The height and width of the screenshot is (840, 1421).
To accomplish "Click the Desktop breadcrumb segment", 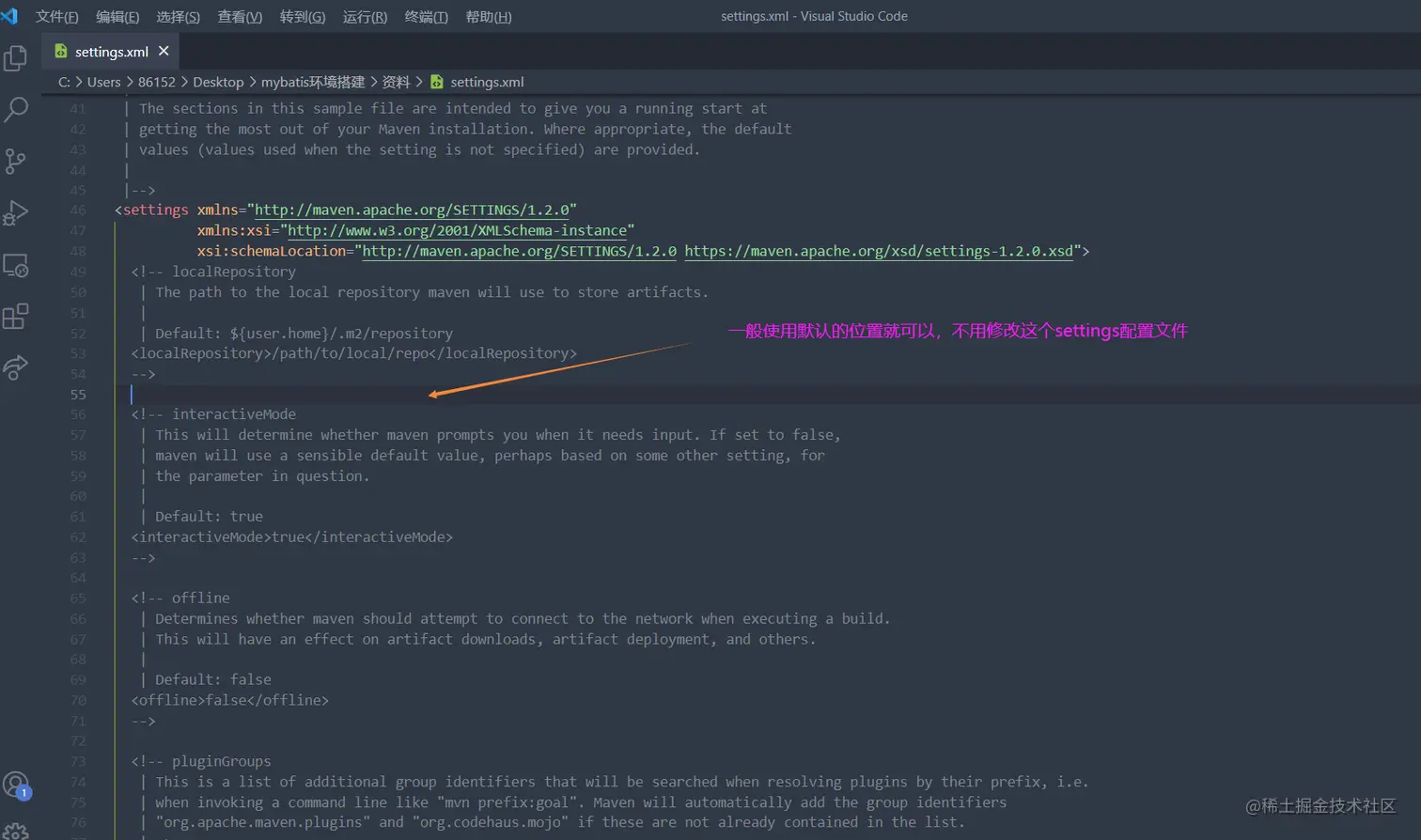I will [218, 82].
